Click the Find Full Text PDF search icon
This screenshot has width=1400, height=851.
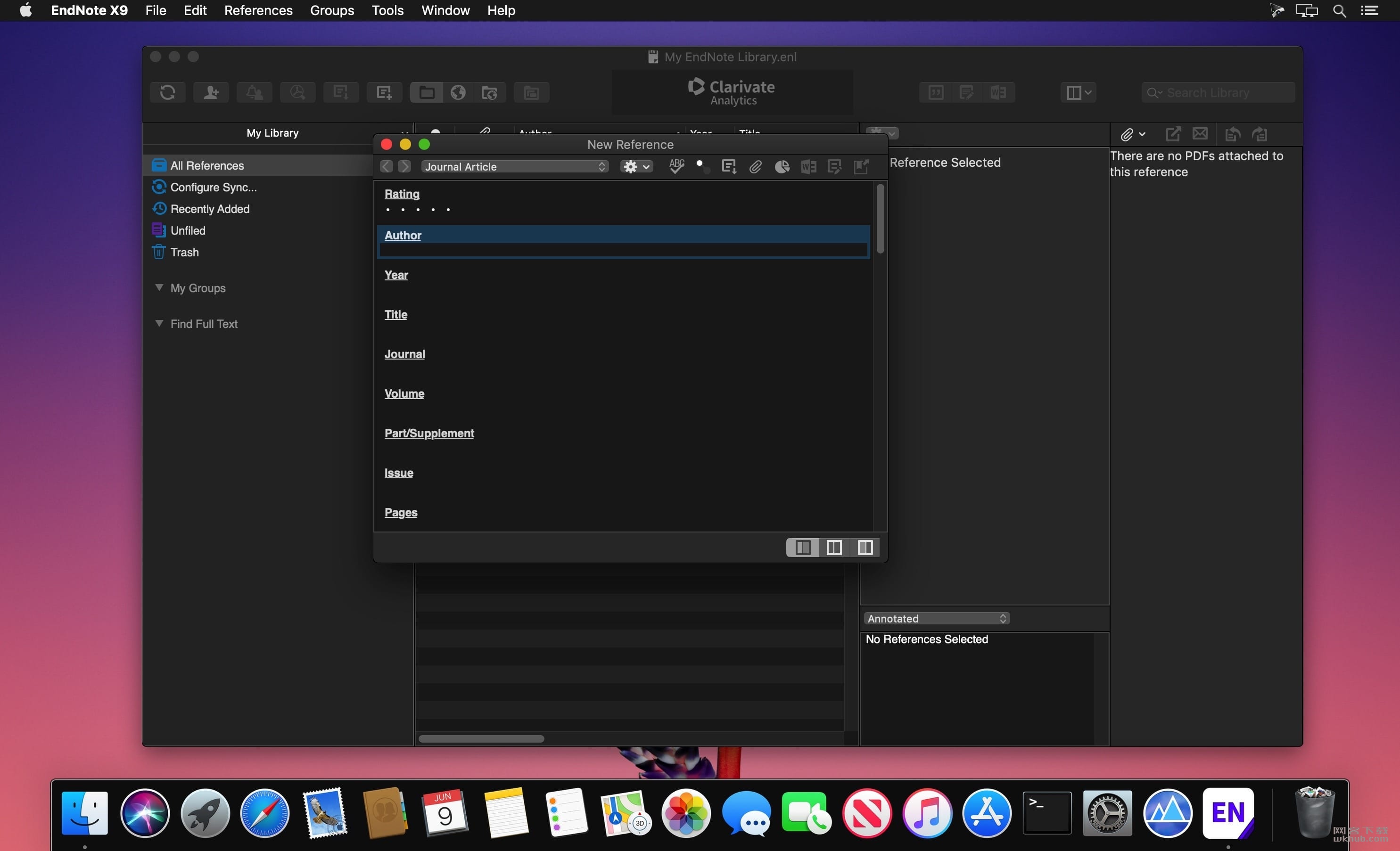298,92
